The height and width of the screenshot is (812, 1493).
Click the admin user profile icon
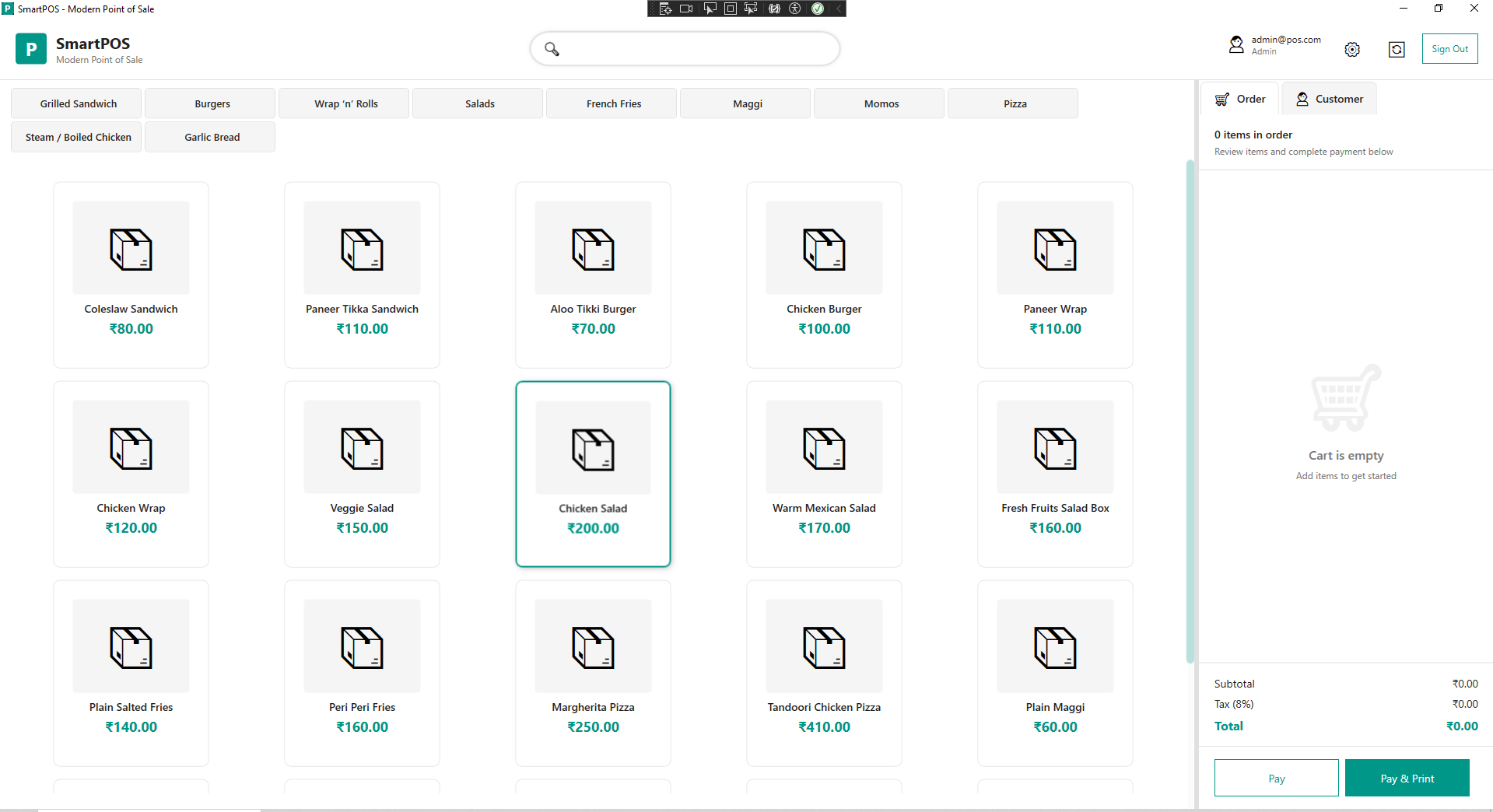point(1236,45)
